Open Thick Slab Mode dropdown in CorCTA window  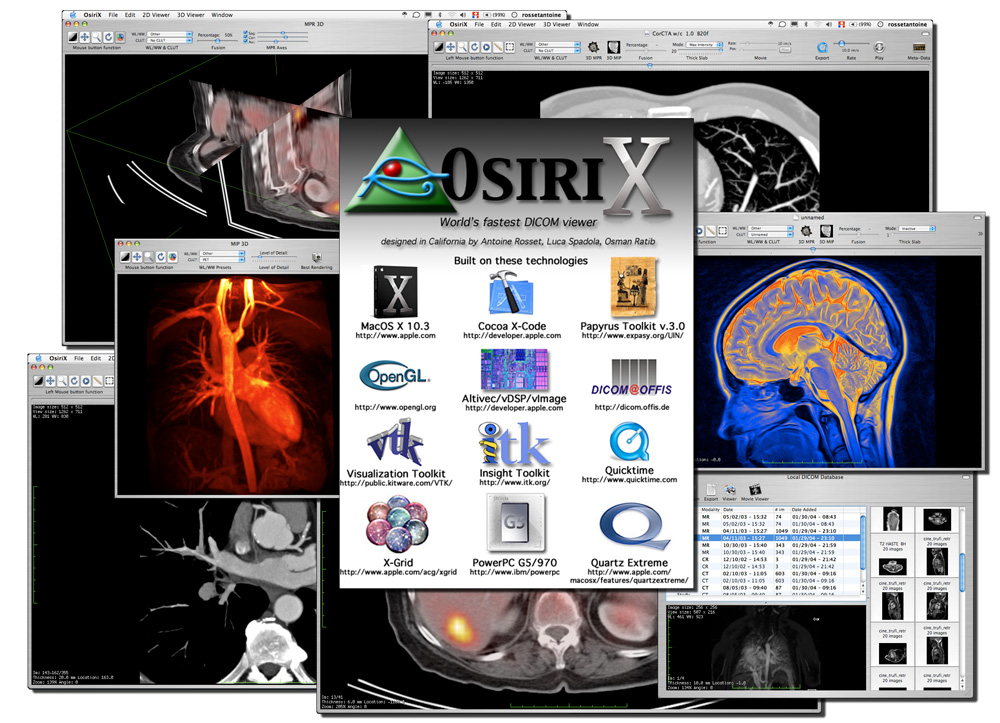point(704,45)
